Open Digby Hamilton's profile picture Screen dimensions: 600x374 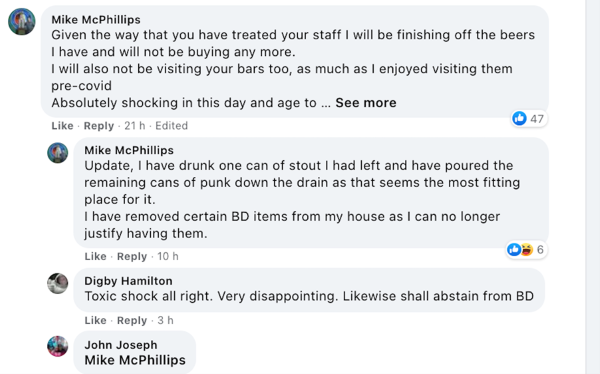[x=58, y=283]
